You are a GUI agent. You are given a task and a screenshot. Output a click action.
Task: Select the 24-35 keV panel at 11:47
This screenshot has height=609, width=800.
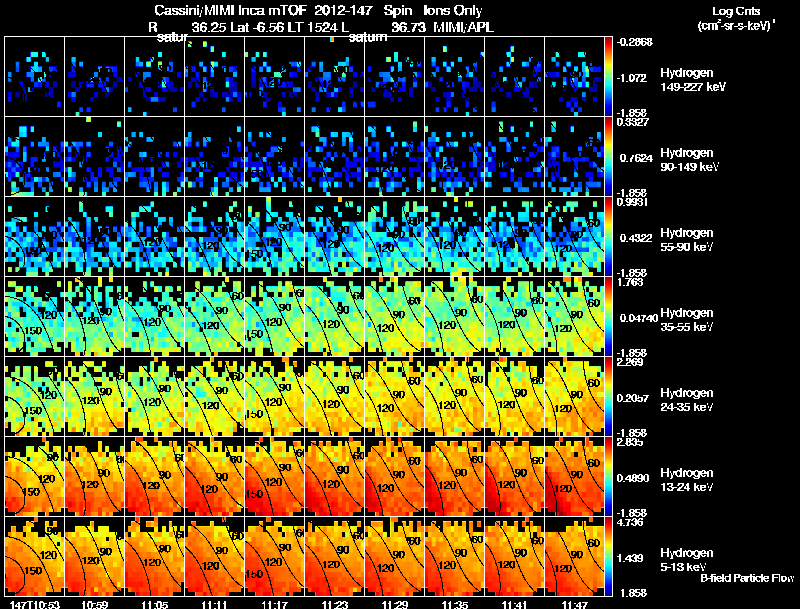click(574, 397)
